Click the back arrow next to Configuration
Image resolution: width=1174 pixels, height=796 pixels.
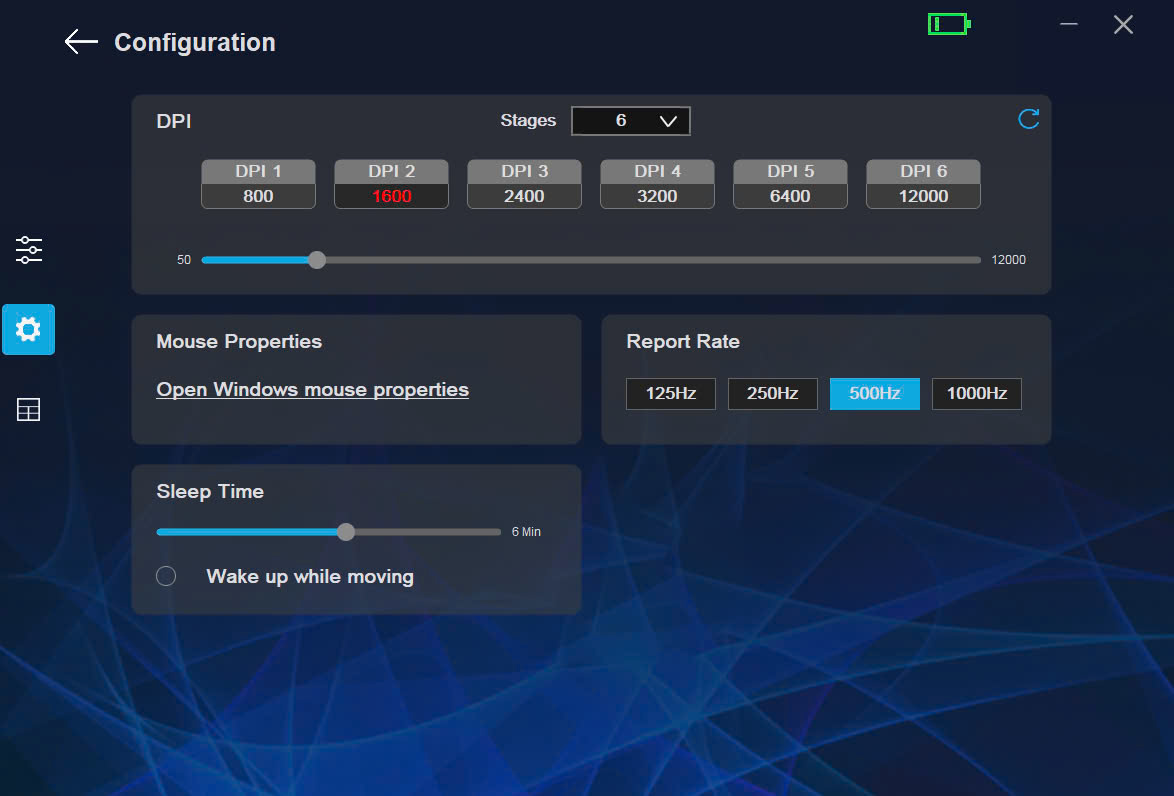(x=81, y=42)
